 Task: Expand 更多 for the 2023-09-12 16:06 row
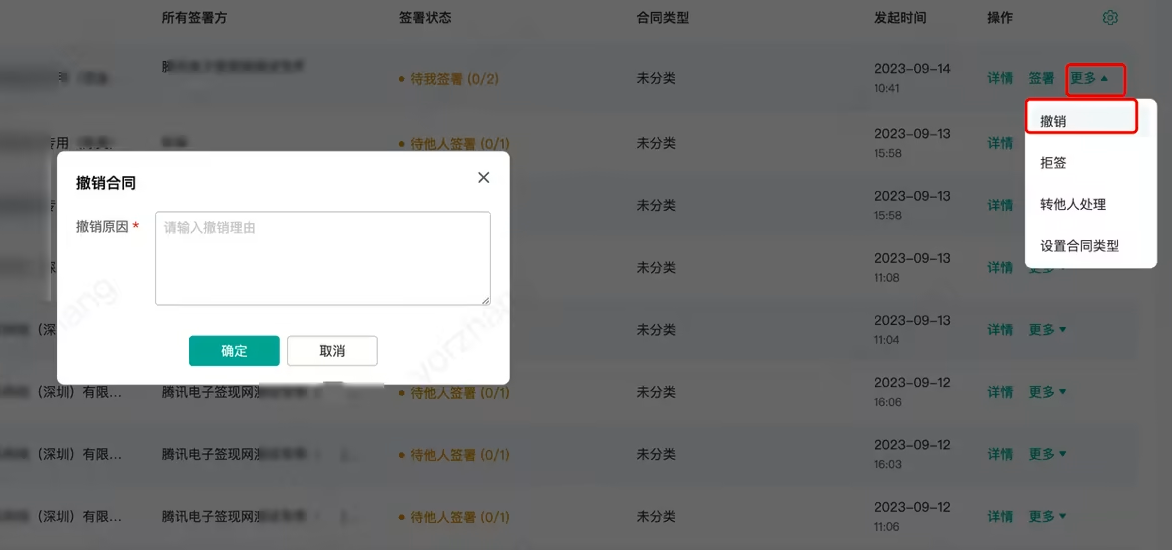[x=1047, y=392]
